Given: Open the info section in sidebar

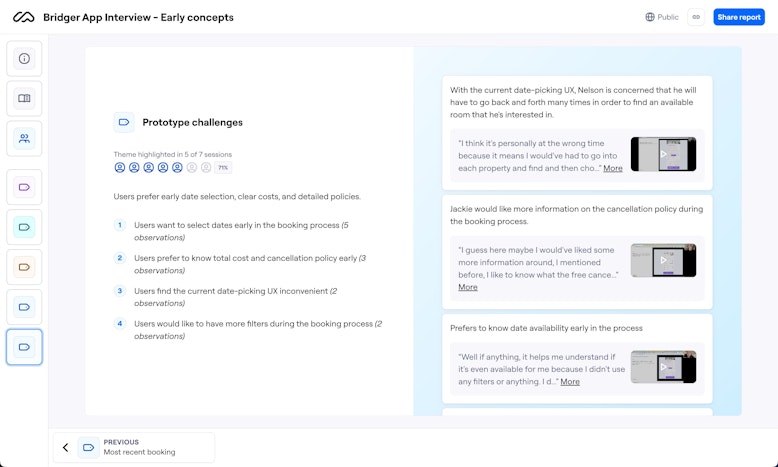Looking at the screenshot, I should pyautogui.click(x=24, y=58).
